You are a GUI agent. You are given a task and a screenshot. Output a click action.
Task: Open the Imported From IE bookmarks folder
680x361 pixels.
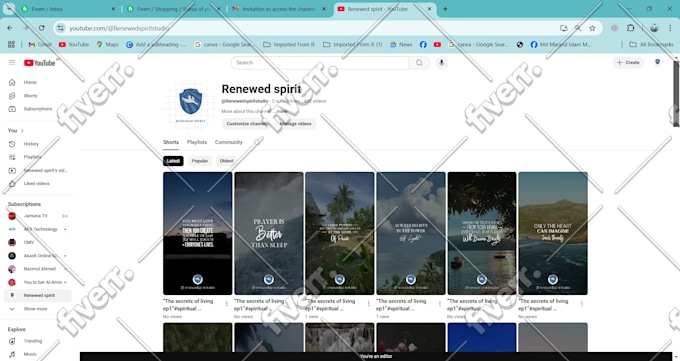(289, 44)
